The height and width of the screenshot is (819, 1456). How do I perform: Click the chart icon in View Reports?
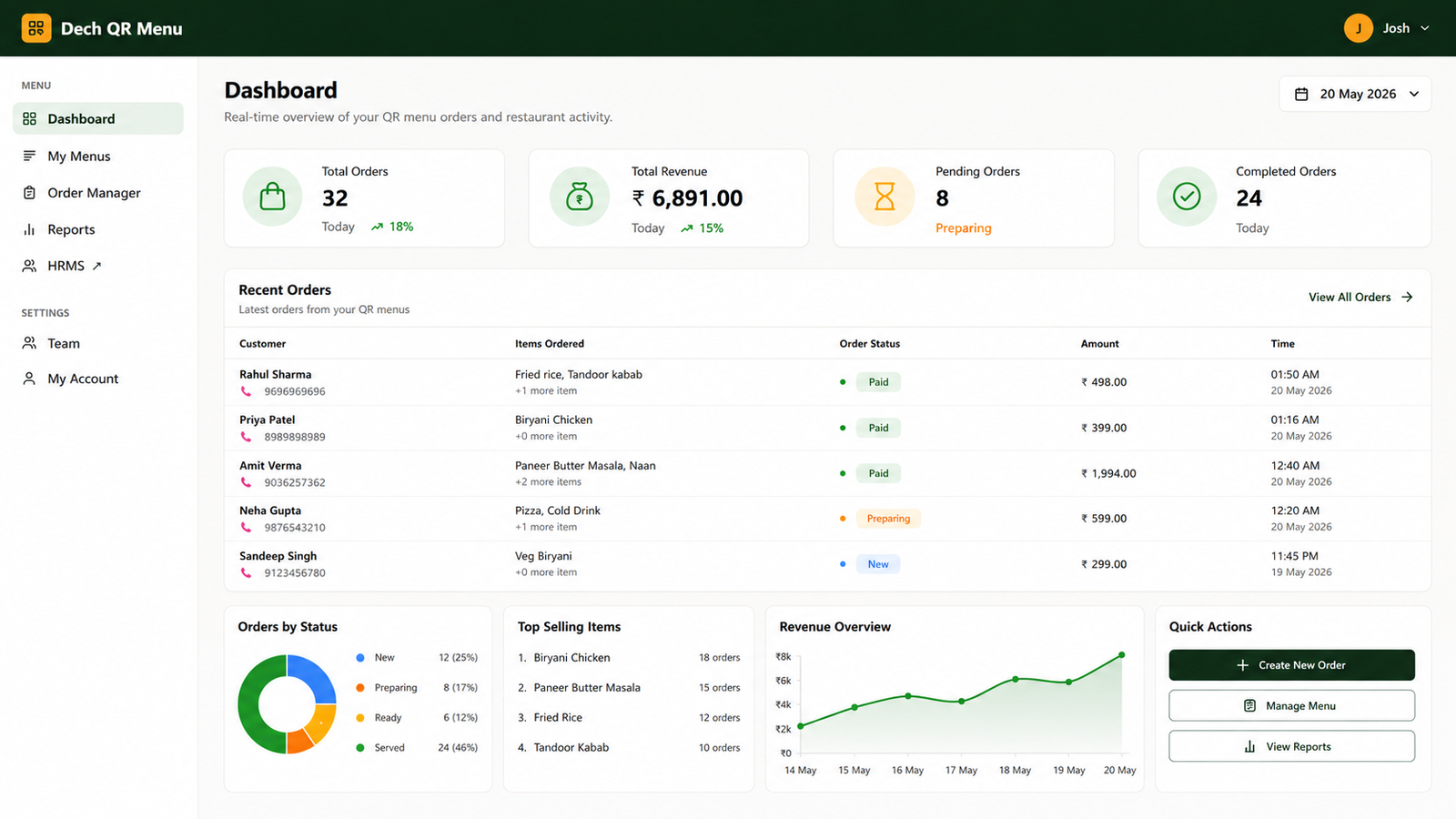coord(1249,746)
